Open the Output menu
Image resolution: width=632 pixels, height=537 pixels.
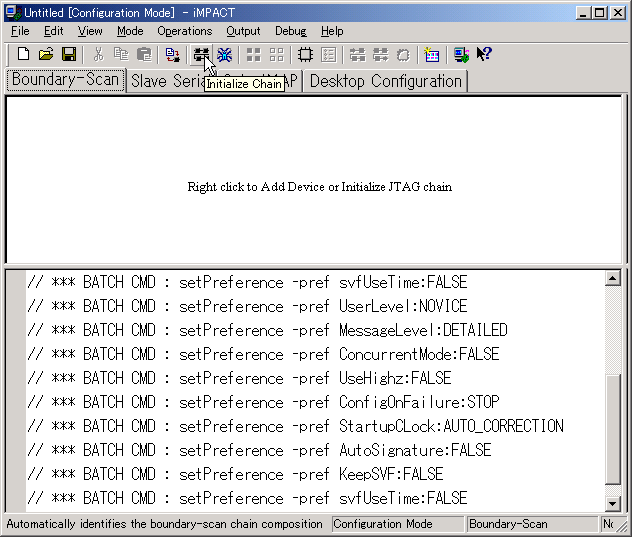coord(243,31)
